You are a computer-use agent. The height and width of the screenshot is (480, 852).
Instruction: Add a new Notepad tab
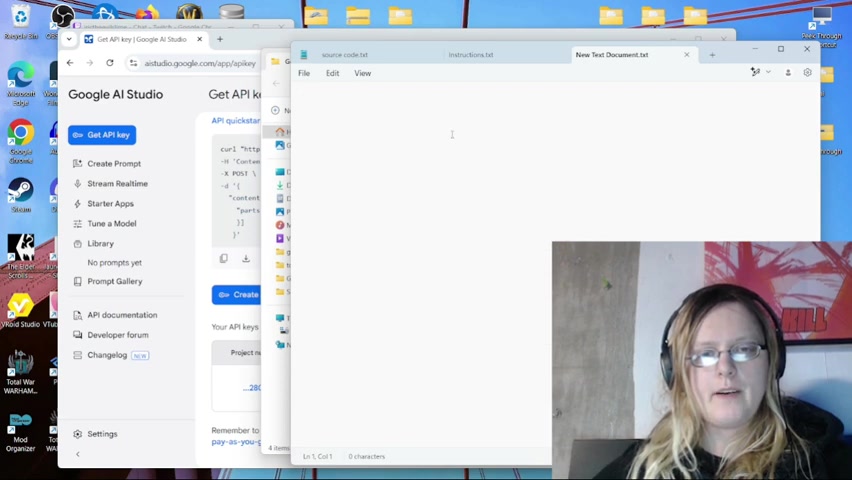click(712, 55)
